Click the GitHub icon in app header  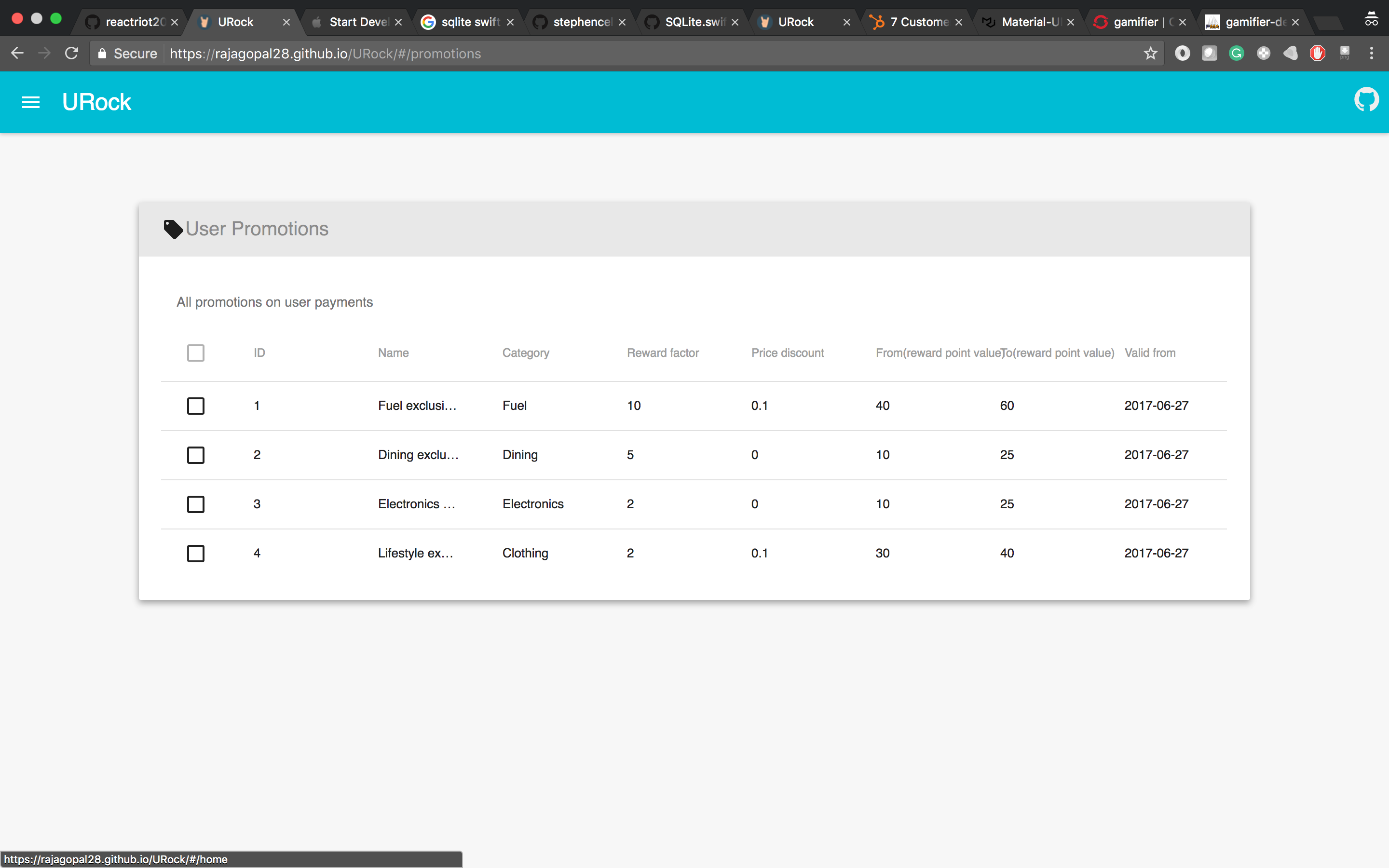click(1366, 100)
